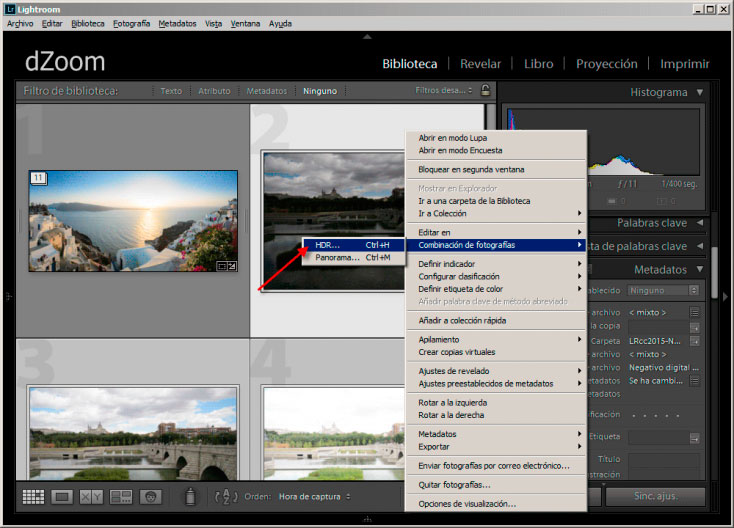Choose Panorama... from submenu
This screenshot has width=734, height=528.
pyautogui.click(x=353, y=257)
